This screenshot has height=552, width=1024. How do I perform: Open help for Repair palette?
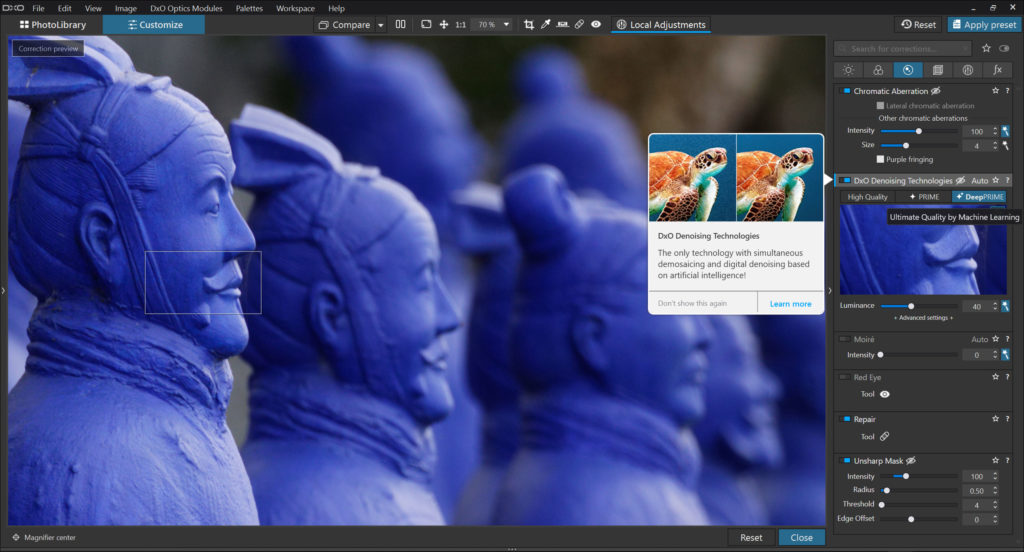pos(1007,419)
